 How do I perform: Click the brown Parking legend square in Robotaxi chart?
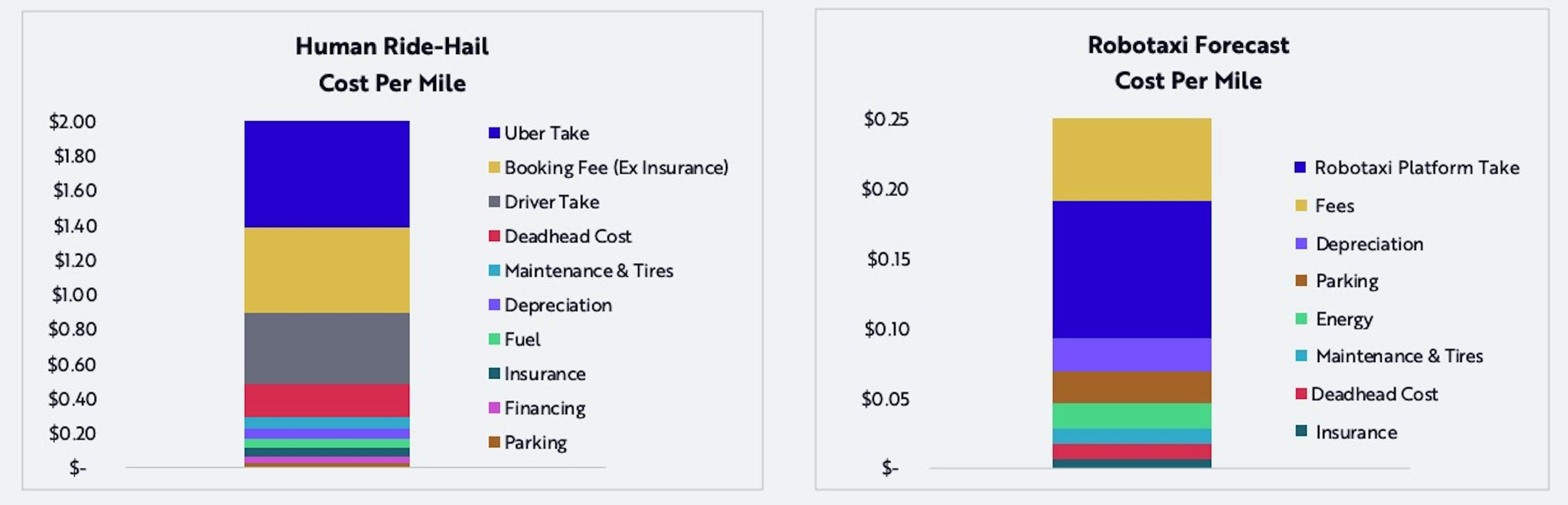pyautogui.click(x=1301, y=280)
